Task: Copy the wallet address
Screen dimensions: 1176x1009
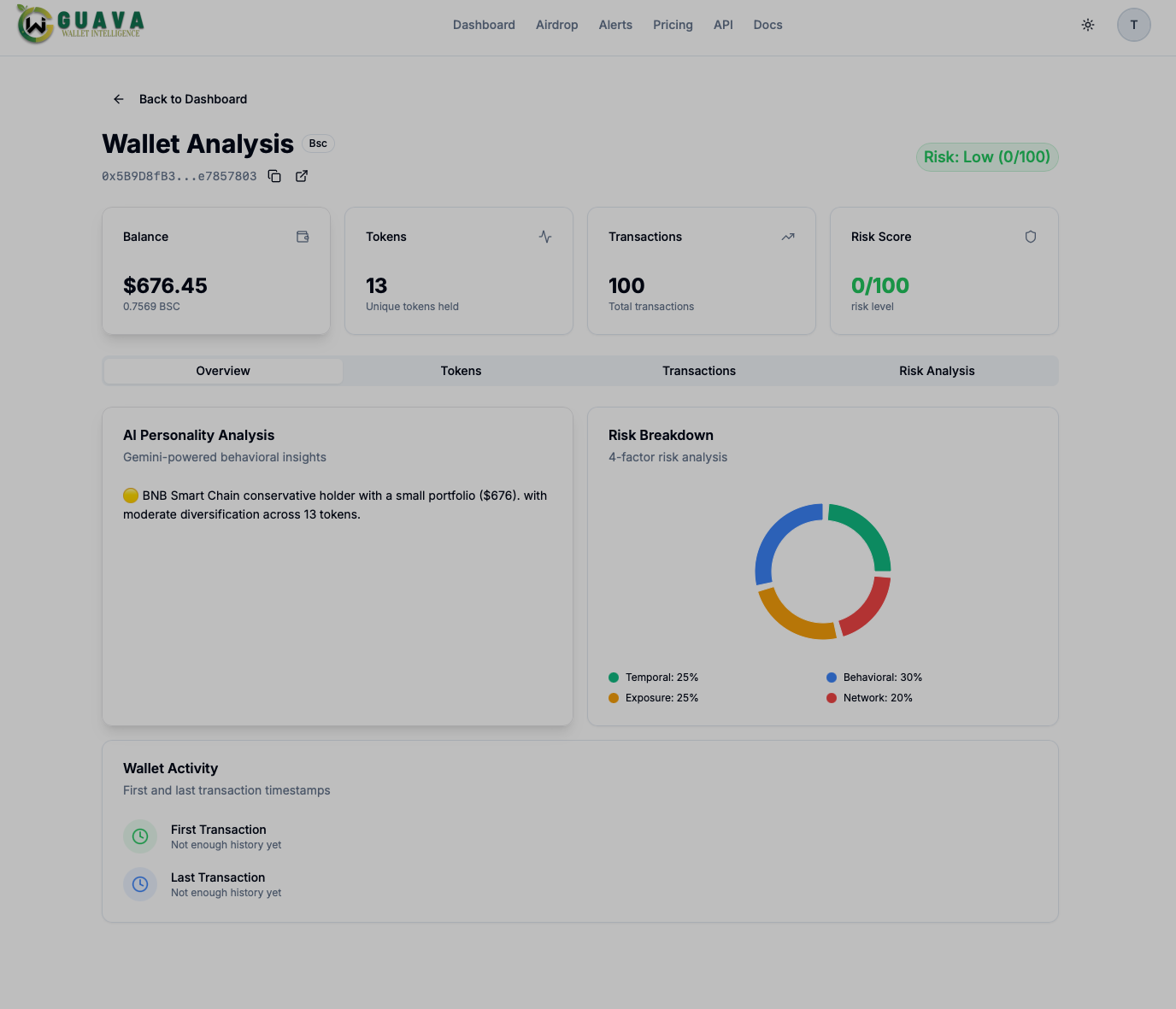Action: (x=274, y=176)
